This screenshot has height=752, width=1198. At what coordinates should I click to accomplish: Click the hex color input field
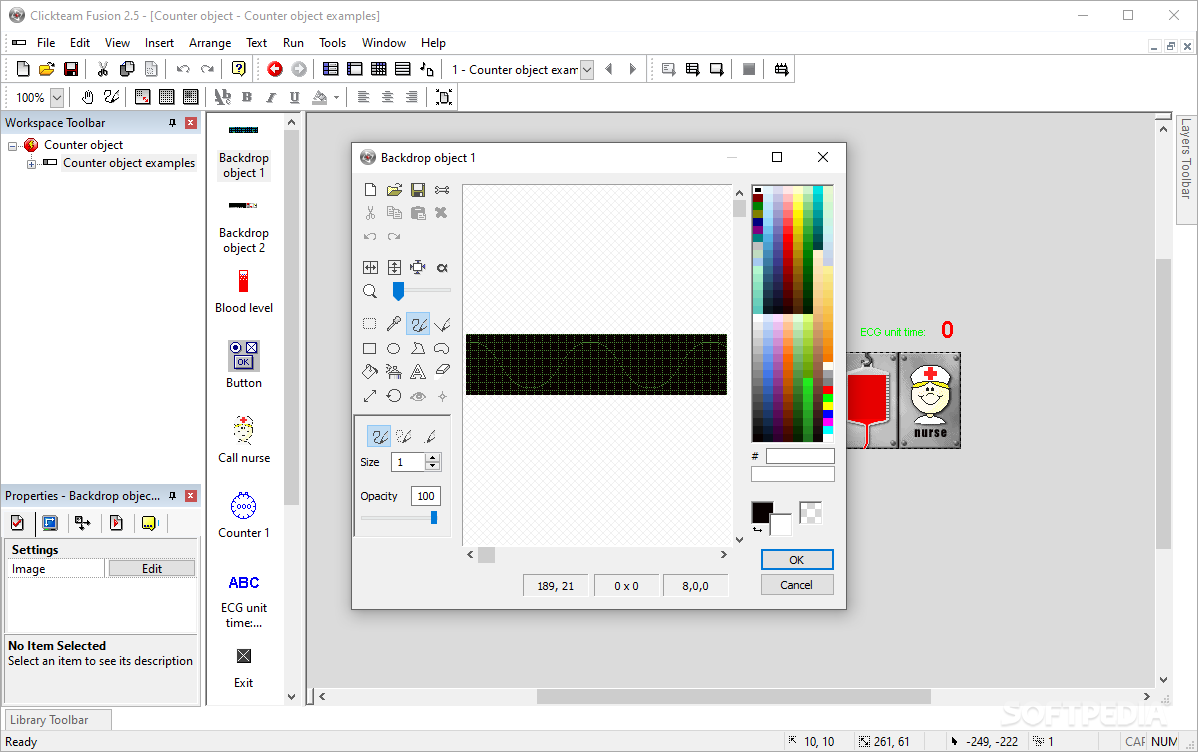coord(800,456)
